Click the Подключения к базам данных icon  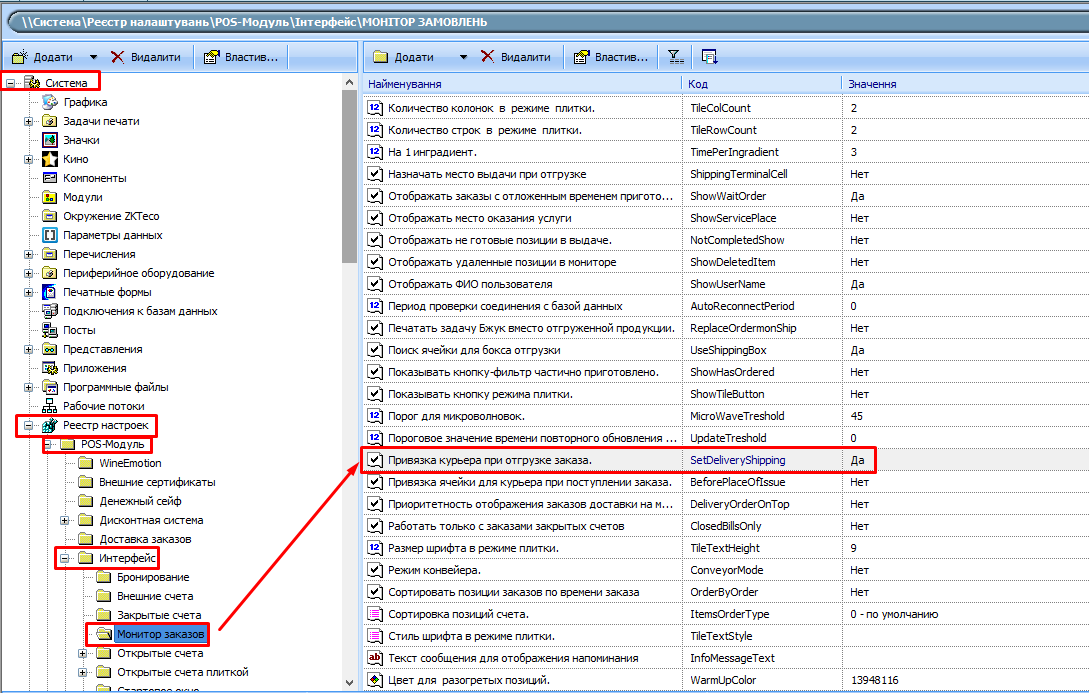point(49,311)
